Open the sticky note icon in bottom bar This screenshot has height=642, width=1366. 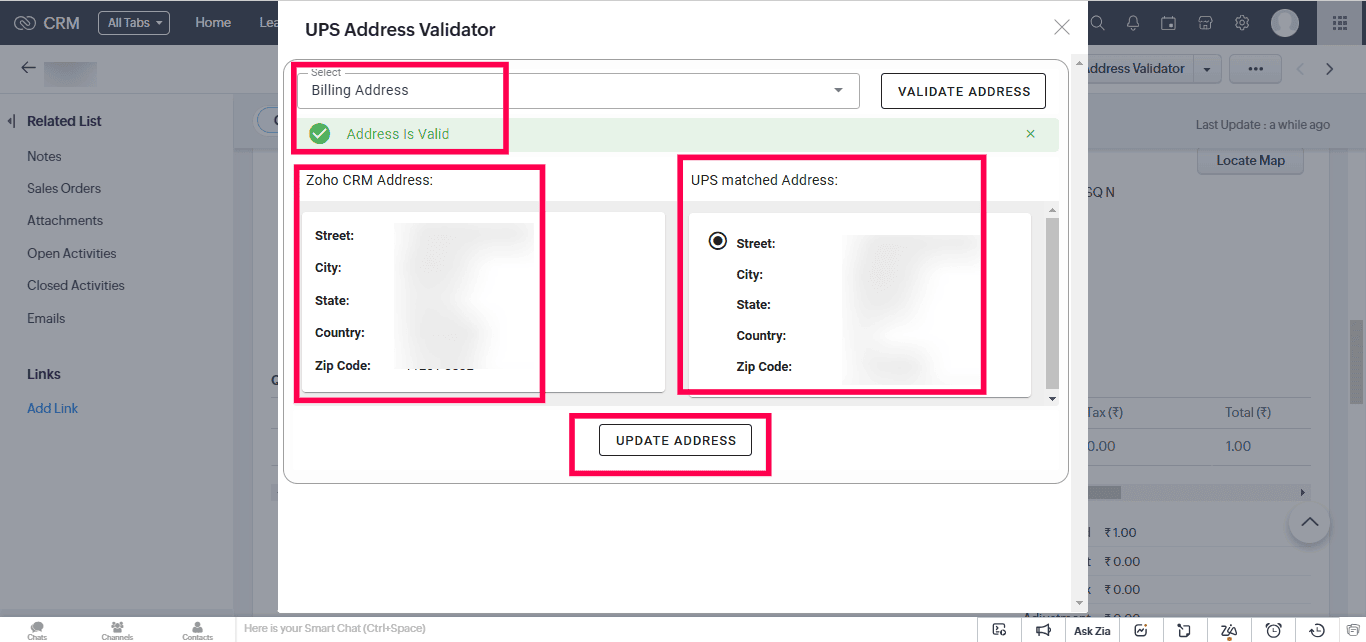click(1184, 630)
